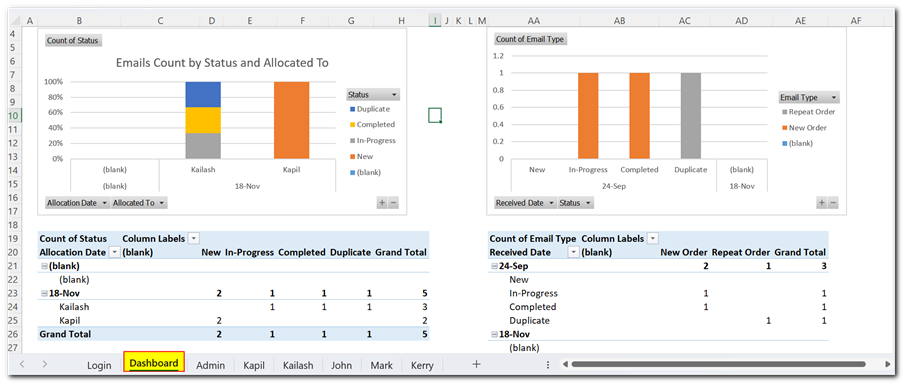Screen dimensions: 903x383
Task: Open the Admin sheet tab
Action: tap(210, 365)
